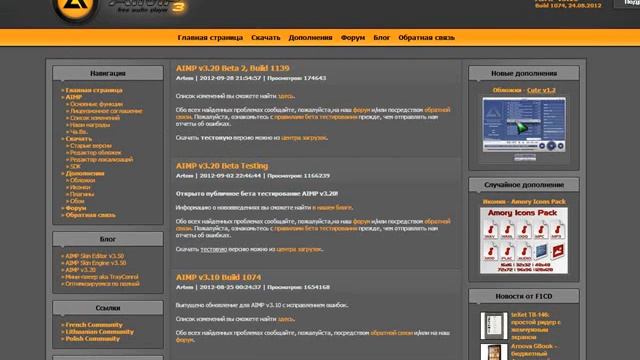Open SDK in the sidebar
Screen dimensions: 640x360
75,167
